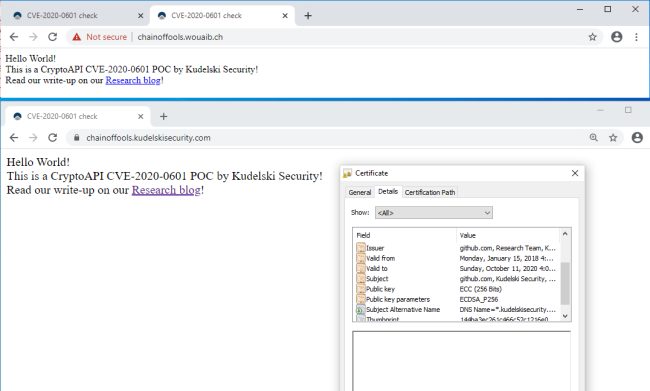This screenshot has width=650, height=391.
Task: Select the Valid from field row
Action: pyautogui.click(x=457, y=258)
